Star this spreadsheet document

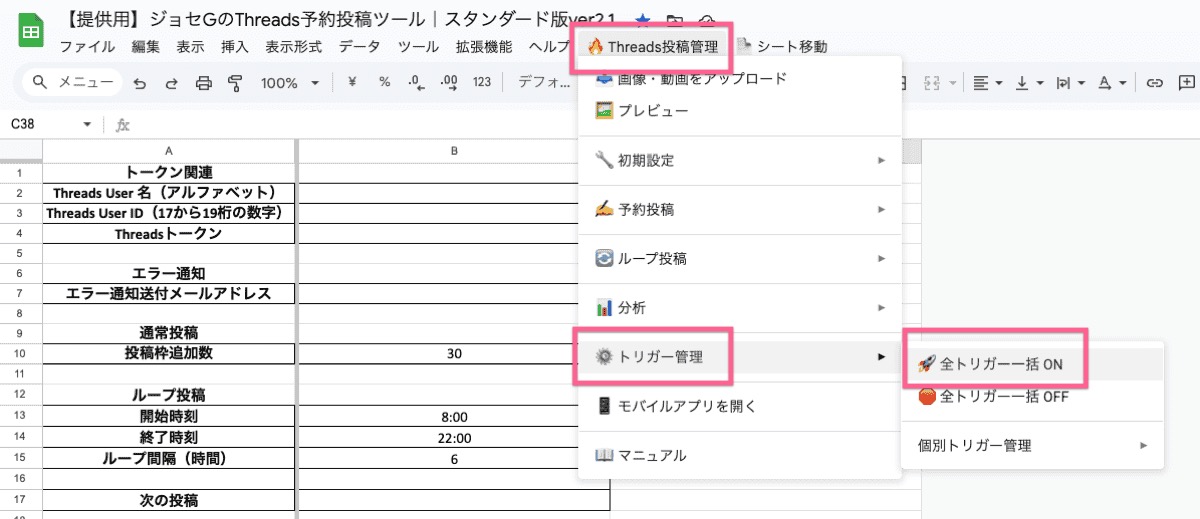coord(643,20)
